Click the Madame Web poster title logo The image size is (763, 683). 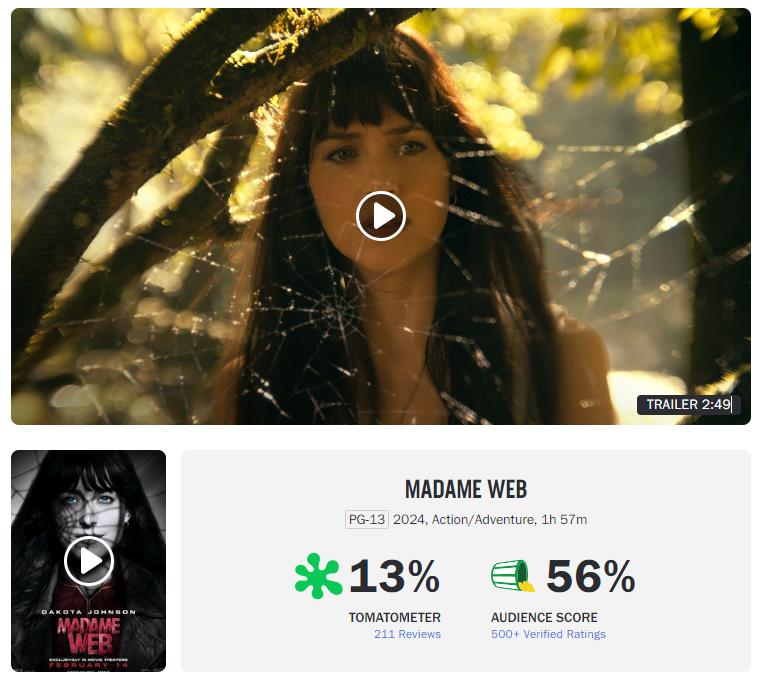coord(89,636)
